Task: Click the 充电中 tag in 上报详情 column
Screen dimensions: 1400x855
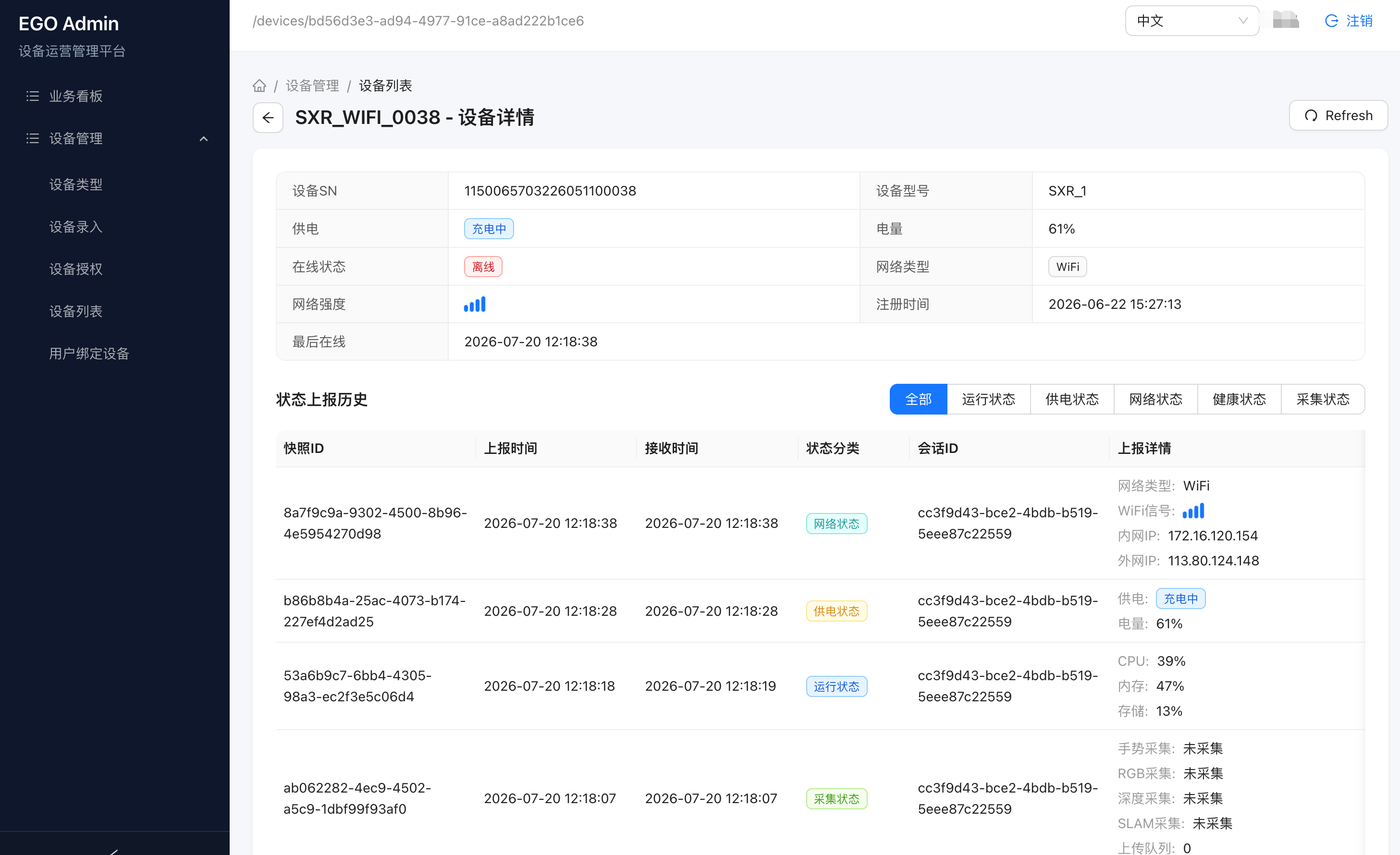Action: pyautogui.click(x=1181, y=598)
